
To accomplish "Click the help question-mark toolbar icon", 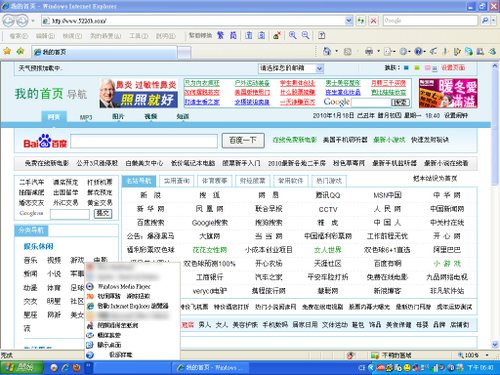I will [x=321, y=35].
